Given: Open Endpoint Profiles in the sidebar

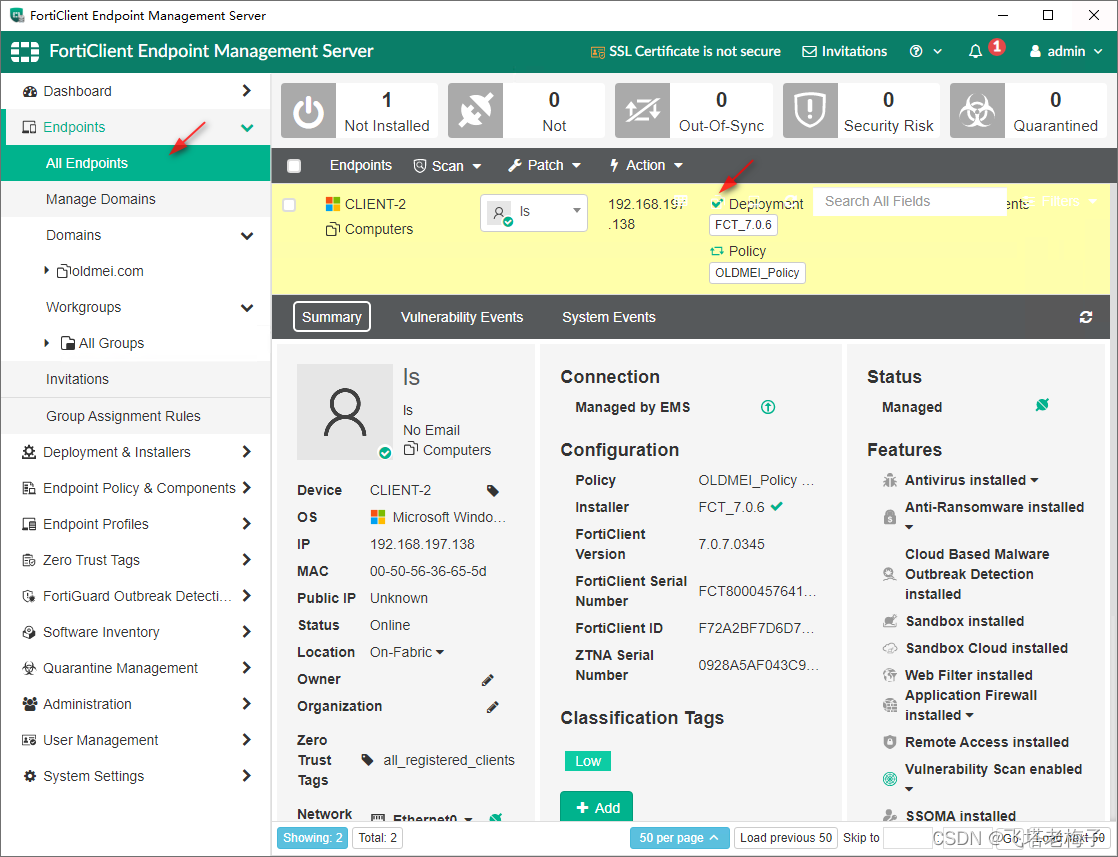Looking at the screenshot, I should click(x=135, y=524).
